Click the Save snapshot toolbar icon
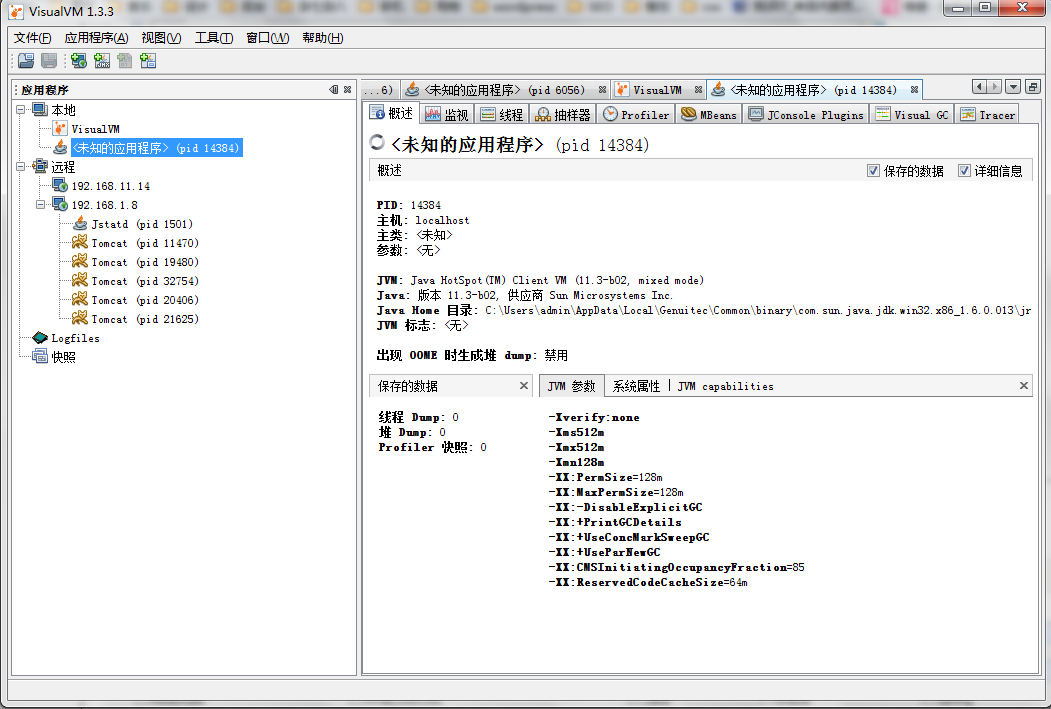Screen dimensions: 1051x709 [x=49, y=61]
